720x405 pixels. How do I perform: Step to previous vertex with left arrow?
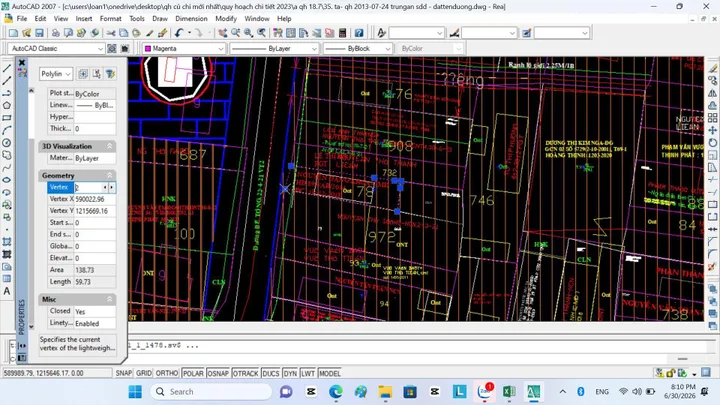pos(105,187)
